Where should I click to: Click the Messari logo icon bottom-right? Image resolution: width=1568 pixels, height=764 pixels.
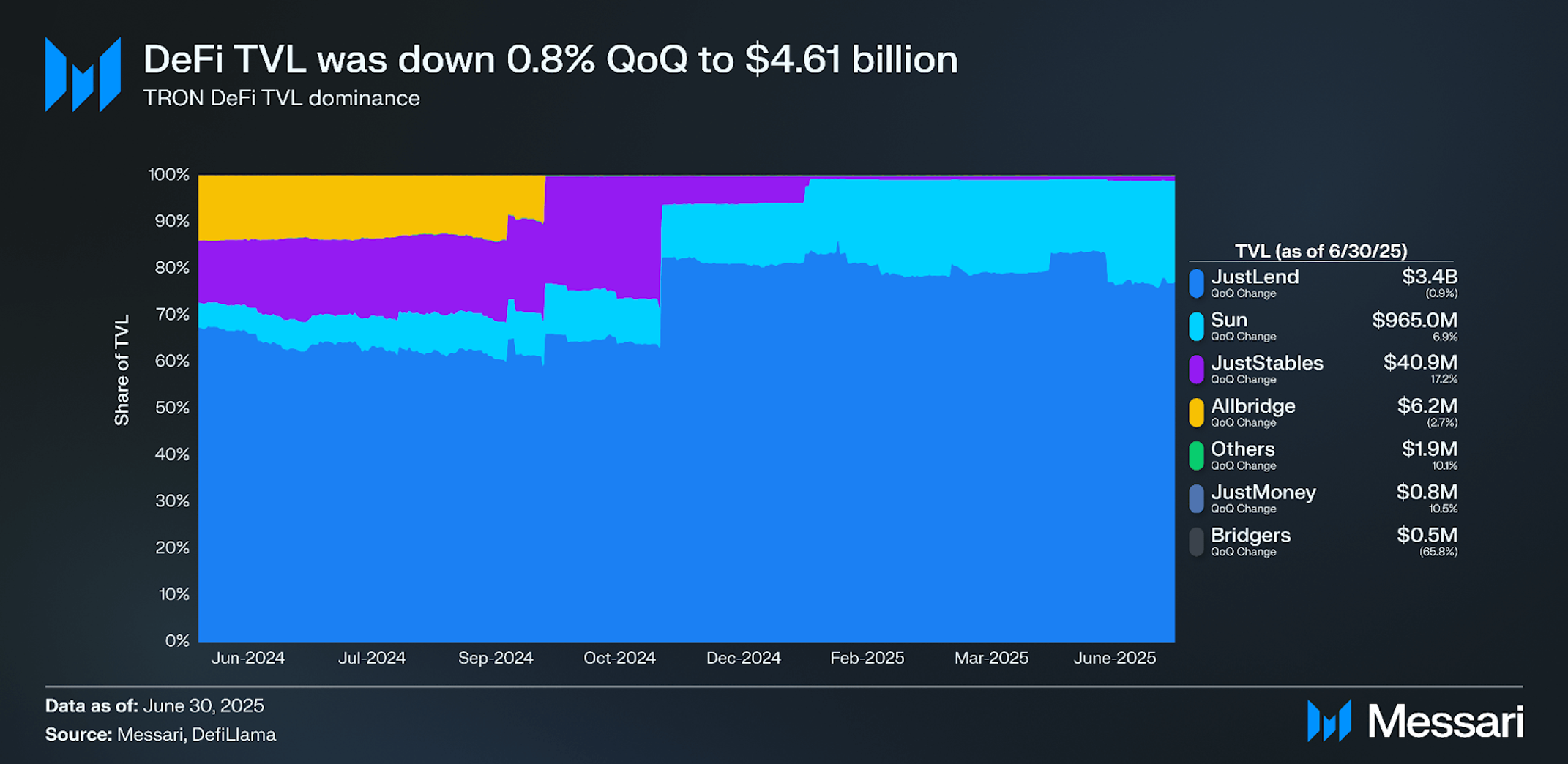click(1329, 721)
